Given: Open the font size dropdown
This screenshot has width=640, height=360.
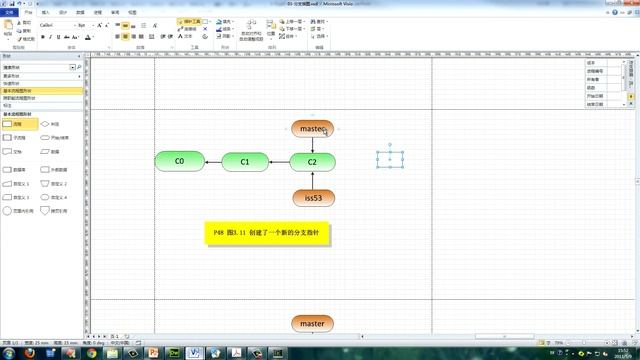Looking at the screenshot, I should point(93,25).
